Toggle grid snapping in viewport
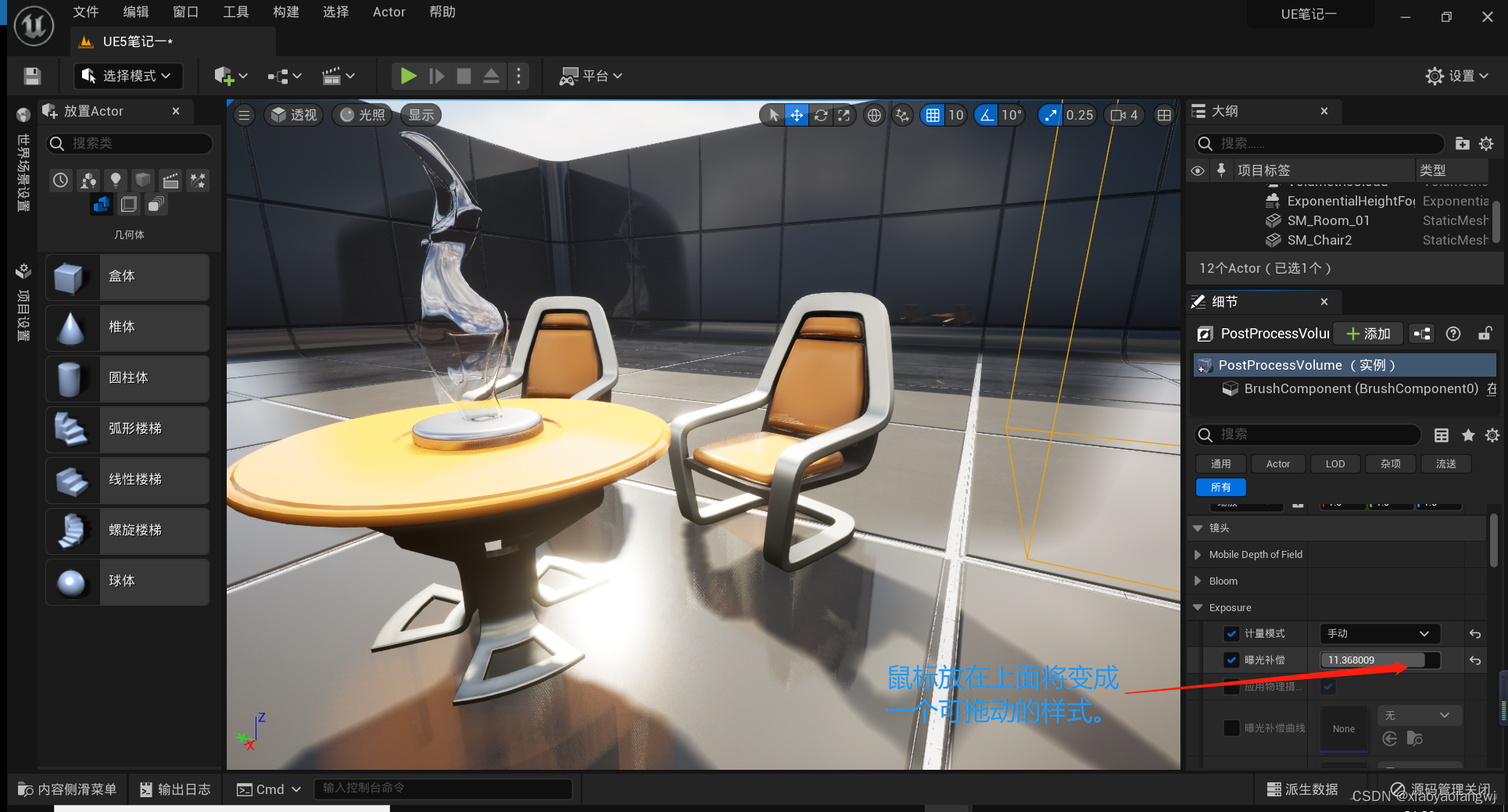The width and height of the screenshot is (1508, 812). [x=933, y=116]
